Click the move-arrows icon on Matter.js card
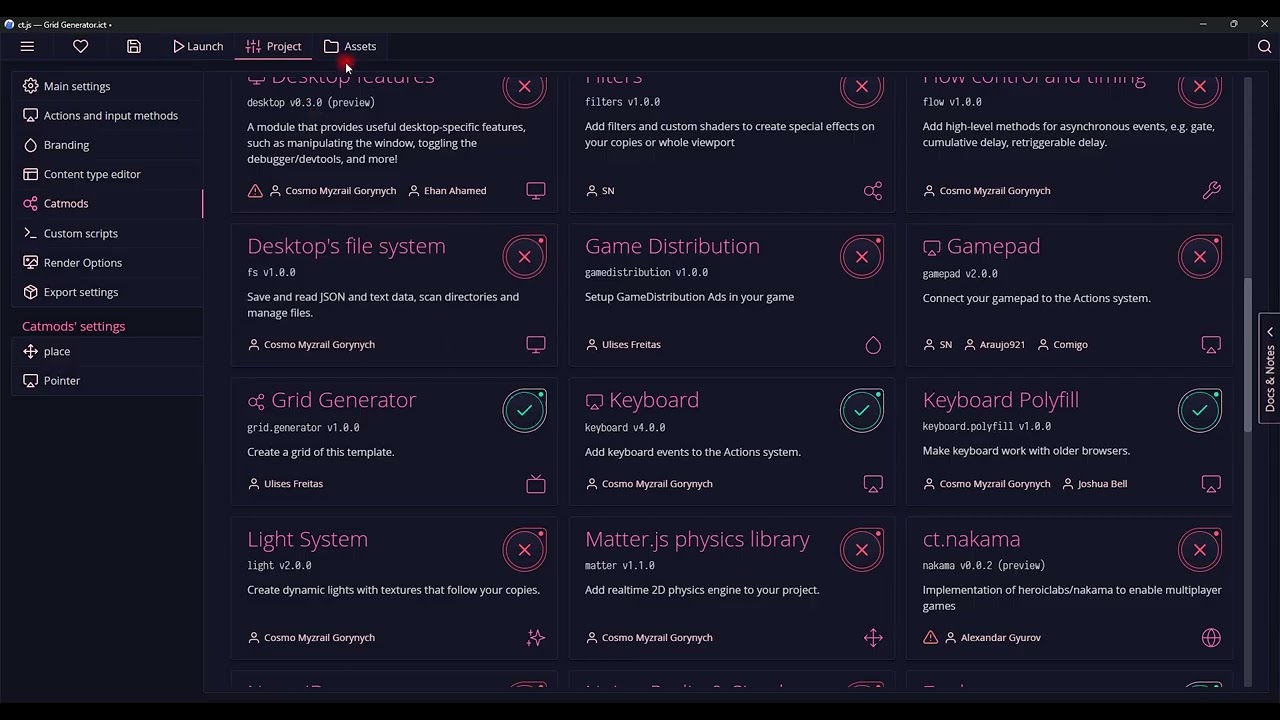1280x720 pixels. pos(873,637)
